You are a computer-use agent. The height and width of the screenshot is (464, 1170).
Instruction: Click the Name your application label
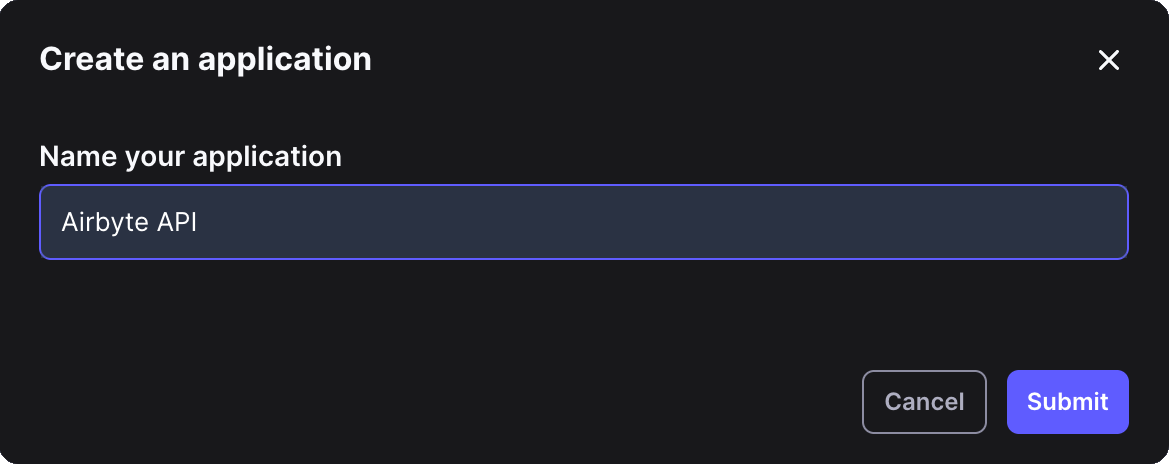pos(190,157)
